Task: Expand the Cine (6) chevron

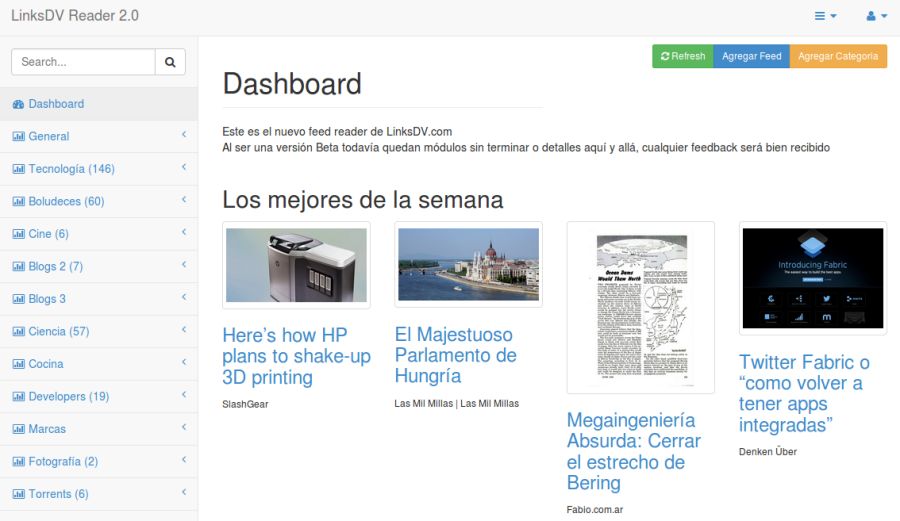Action: 184,232
